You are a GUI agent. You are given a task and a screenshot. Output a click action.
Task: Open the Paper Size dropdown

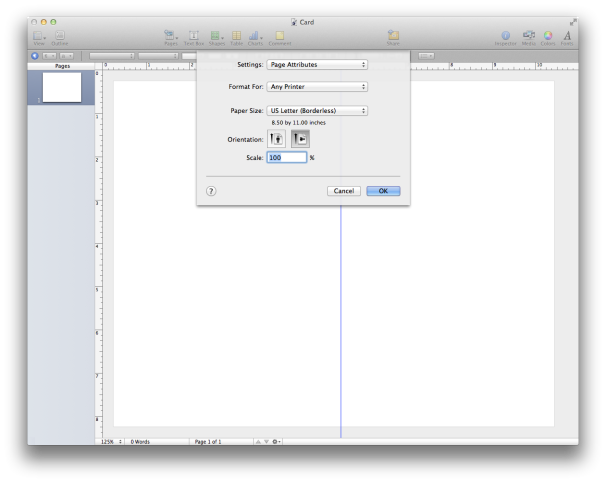[317, 111]
